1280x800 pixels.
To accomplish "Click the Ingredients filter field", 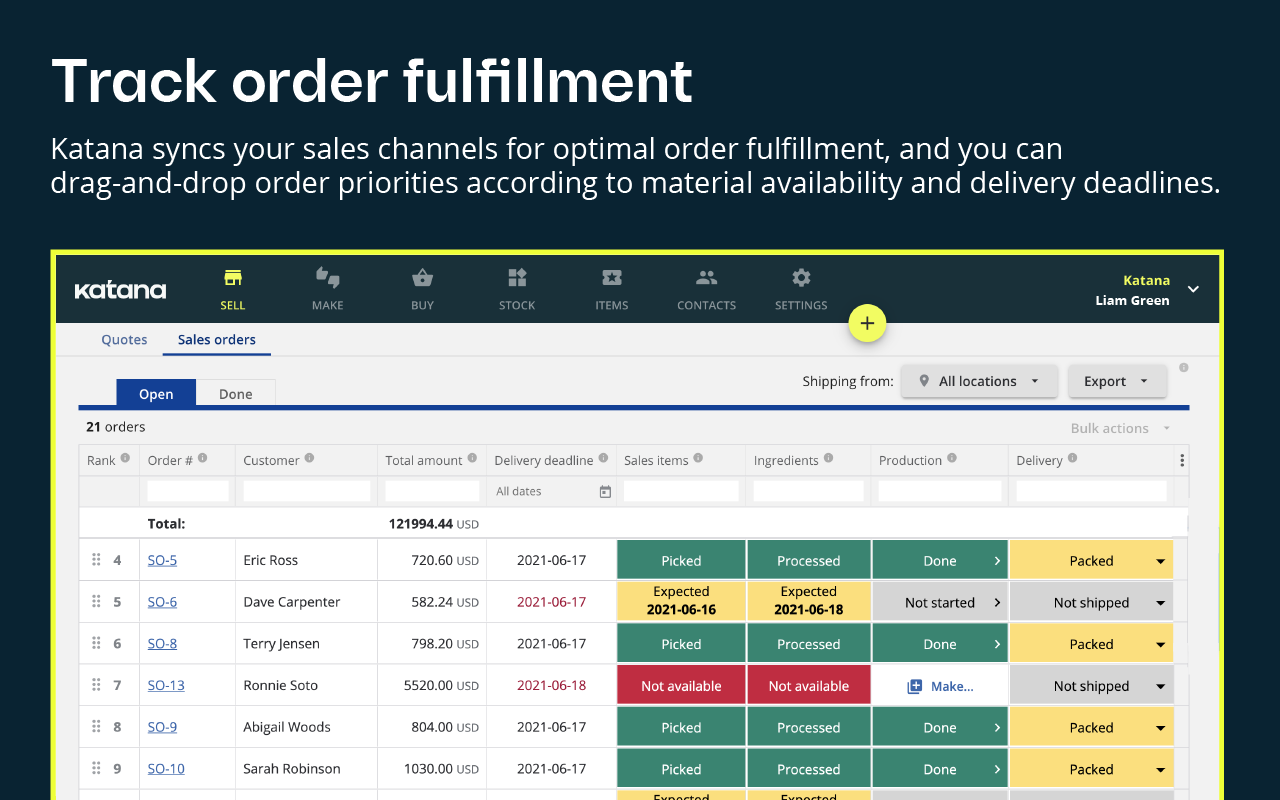I will pyautogui.click(x=809, y=491).
